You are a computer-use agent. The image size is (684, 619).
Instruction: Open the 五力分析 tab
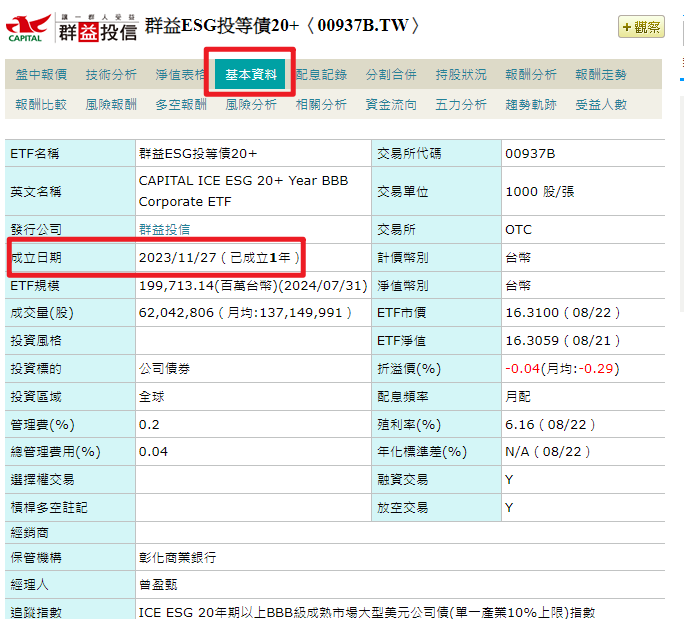pyautogui.click(x=461, y=104)
